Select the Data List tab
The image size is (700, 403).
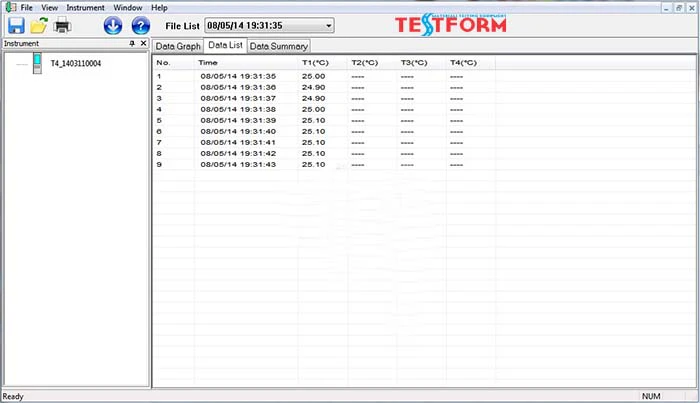click(x=225, y=46)
